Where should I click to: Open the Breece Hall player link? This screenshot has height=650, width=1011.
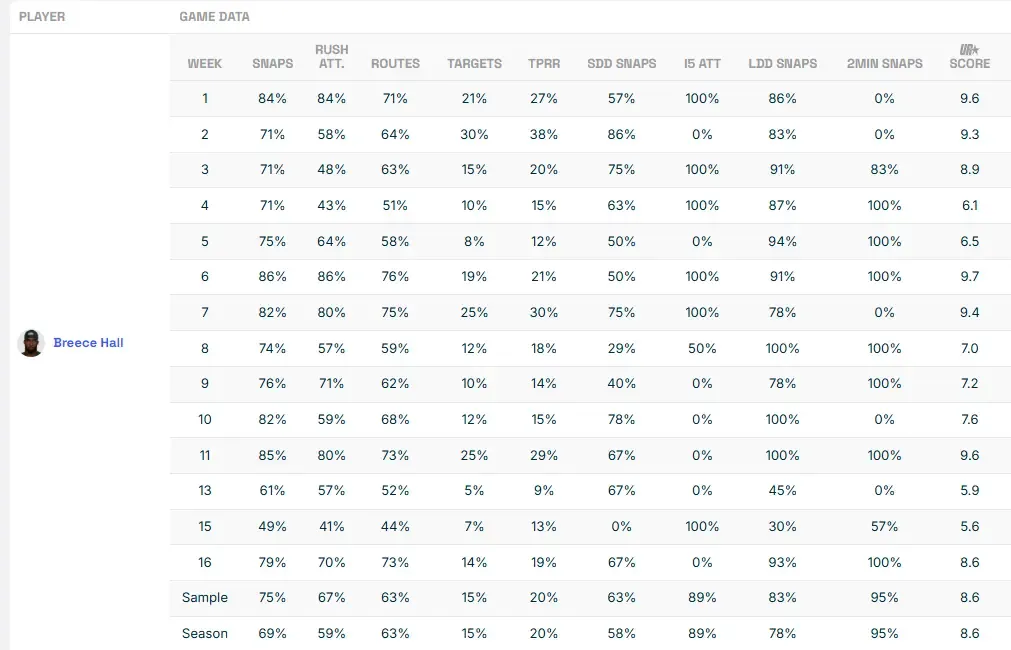[x=88, y=343]
